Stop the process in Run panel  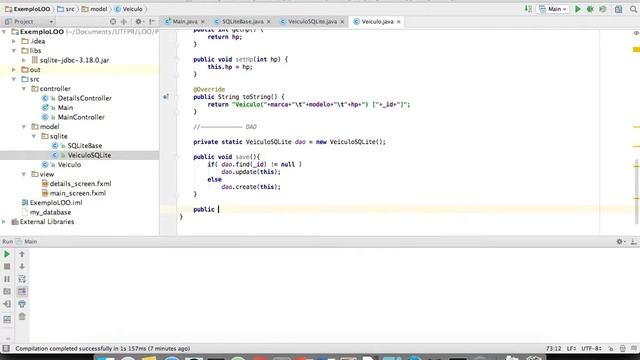[7, 267]
